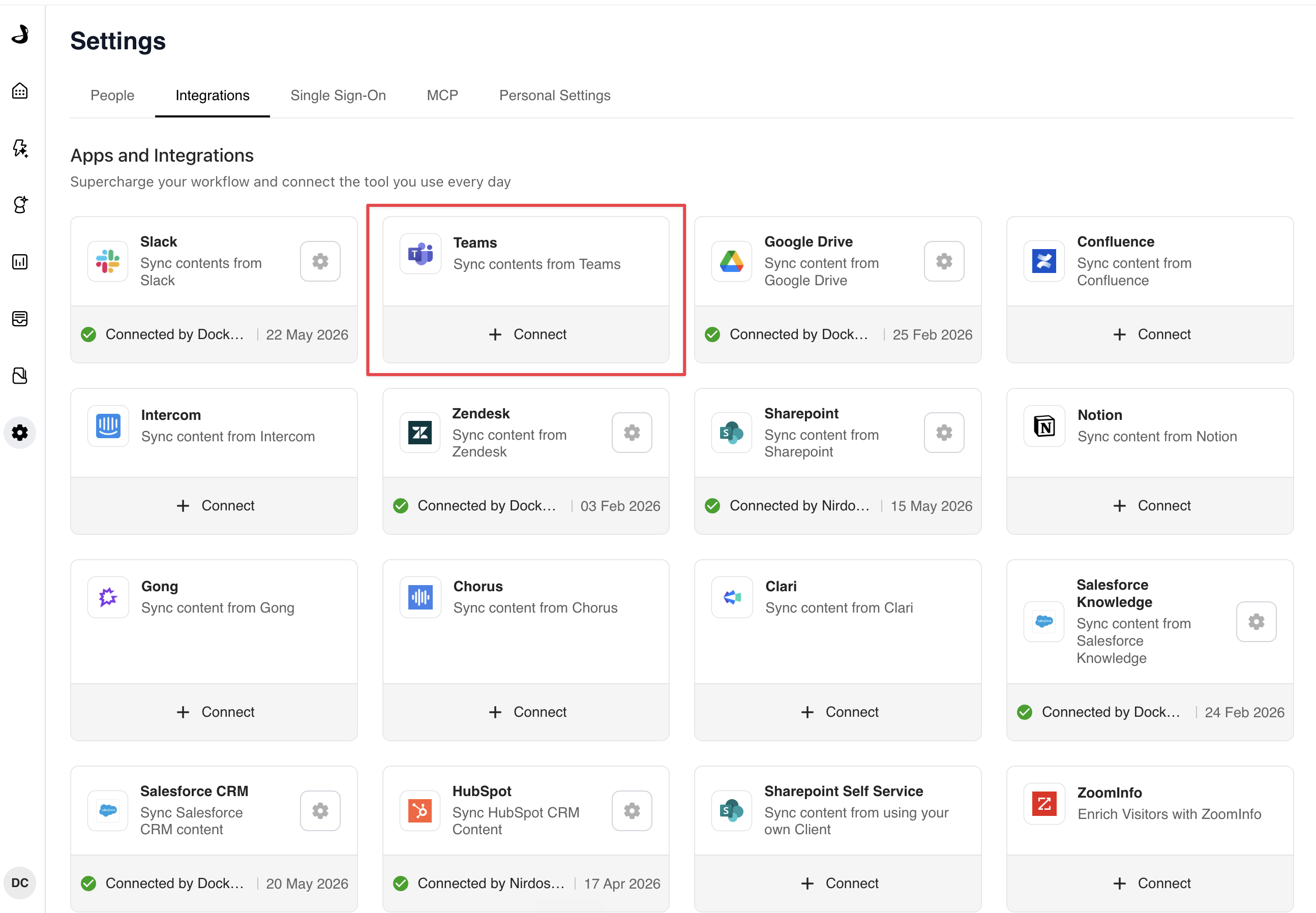Click Zendesk connected status 03 Feb 2026
1316x913 pixels.
(x=526, y=506)
